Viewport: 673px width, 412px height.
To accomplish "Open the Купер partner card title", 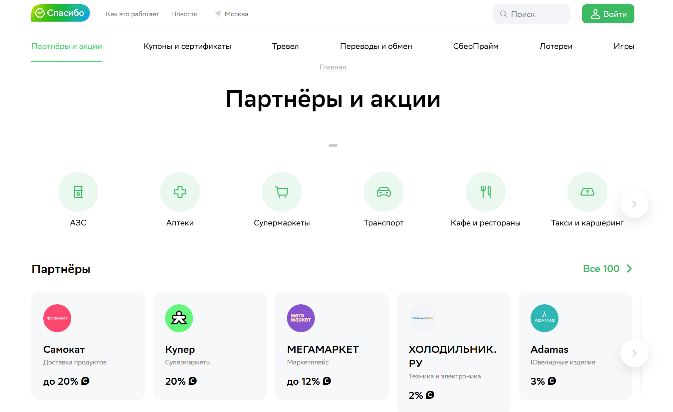I will pos(180,350).
